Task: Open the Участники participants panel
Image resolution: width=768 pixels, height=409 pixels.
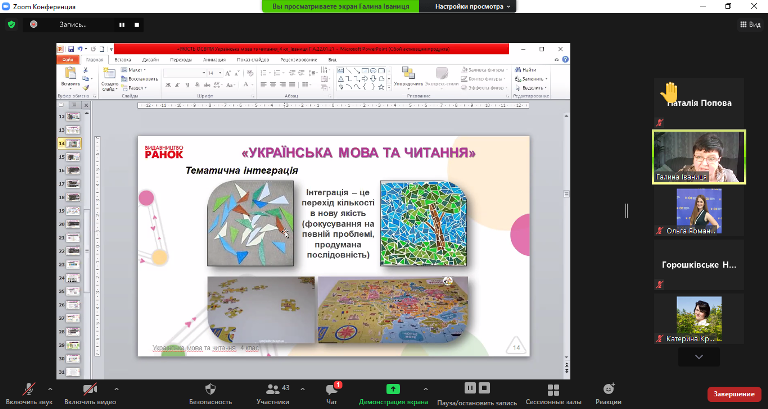Action: point(273,393)
